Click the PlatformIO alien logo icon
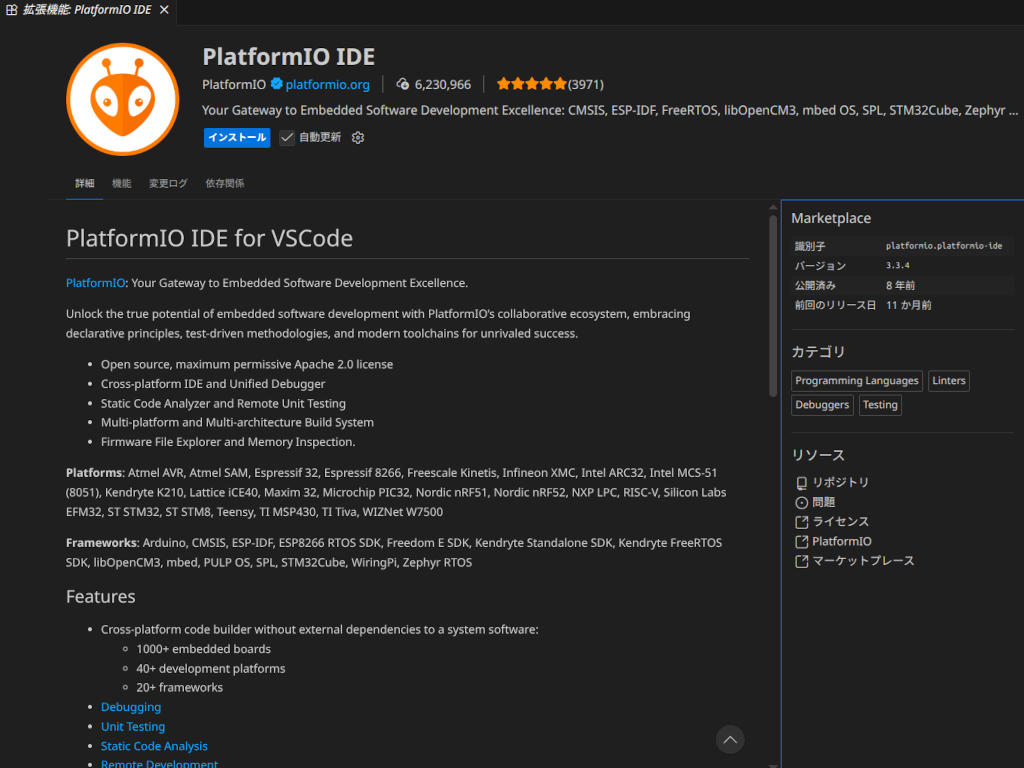This screenshot has height=768, width=1024. 122,99
